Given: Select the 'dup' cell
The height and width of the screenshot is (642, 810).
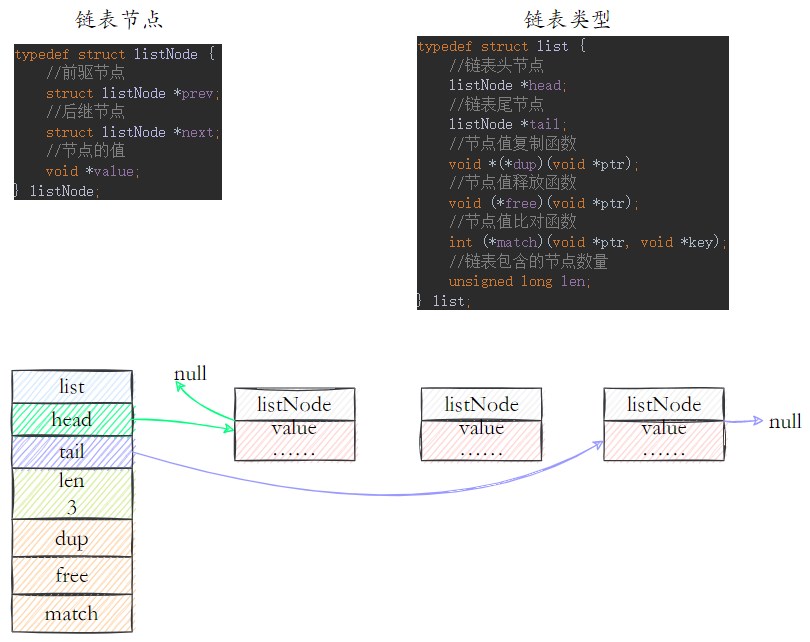Looking at the screenshot, I should tap(72, 538).
